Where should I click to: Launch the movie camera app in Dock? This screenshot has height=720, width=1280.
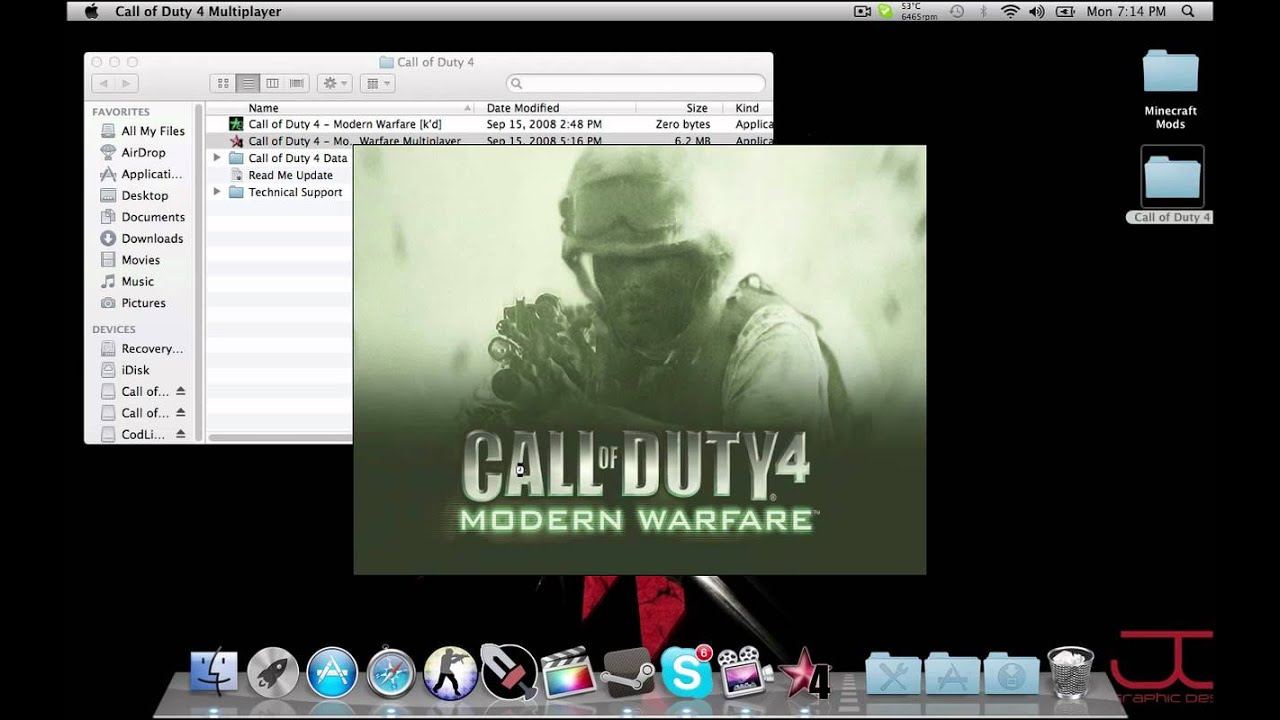click(x=744, y=673)
